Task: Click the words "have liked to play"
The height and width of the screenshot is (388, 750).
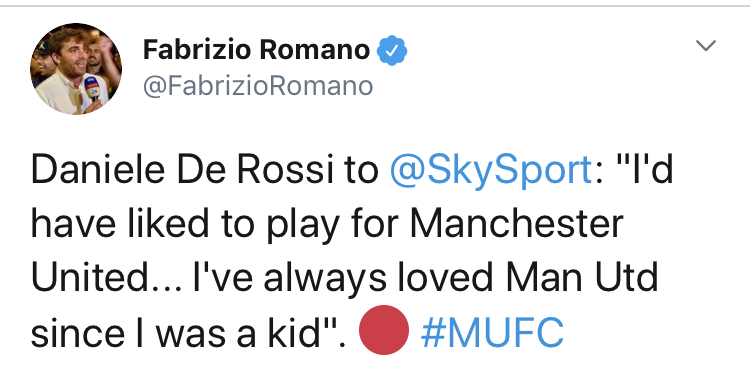Action: tap(184, 225)
